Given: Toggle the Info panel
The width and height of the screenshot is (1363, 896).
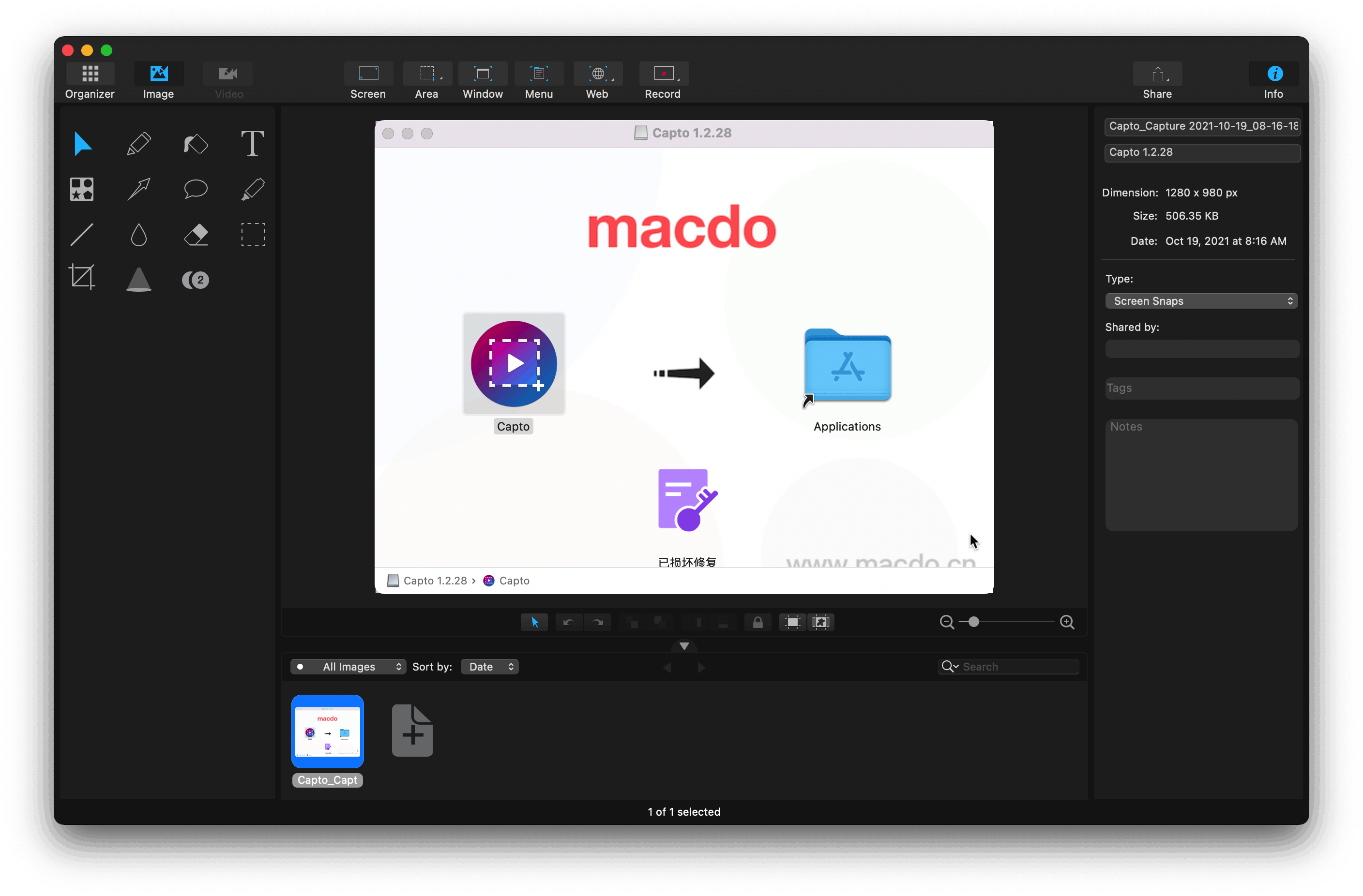Looking at the screenshot, I should click(x=1273, y=81).
